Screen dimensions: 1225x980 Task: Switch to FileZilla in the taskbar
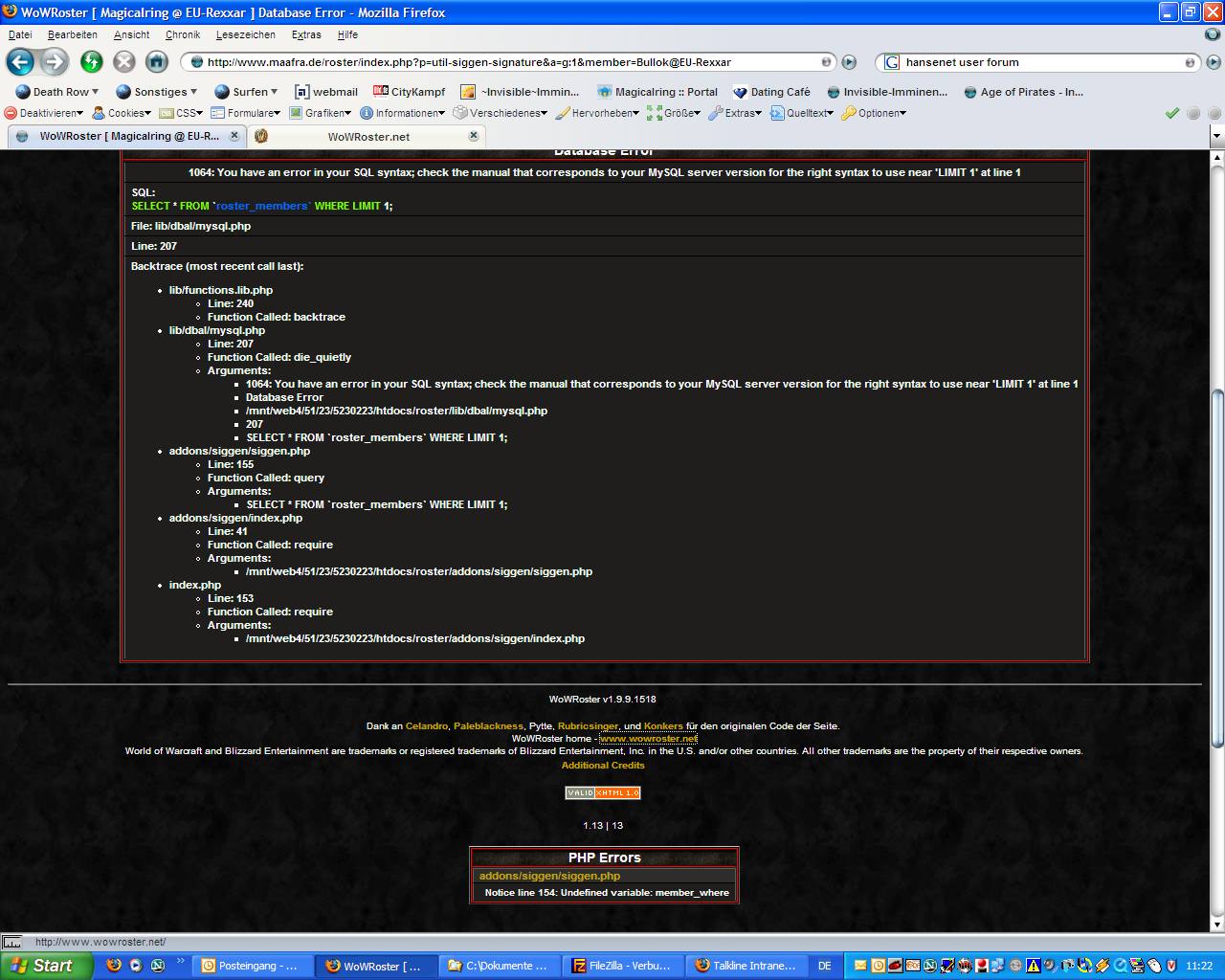622,966
